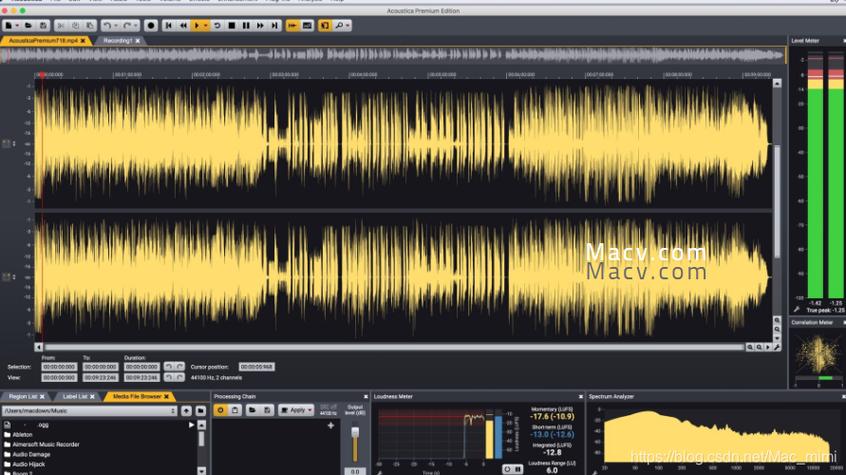Open the Ableton folder
The height and width of the screenshot is (475, 846).
tap(18, 435)
